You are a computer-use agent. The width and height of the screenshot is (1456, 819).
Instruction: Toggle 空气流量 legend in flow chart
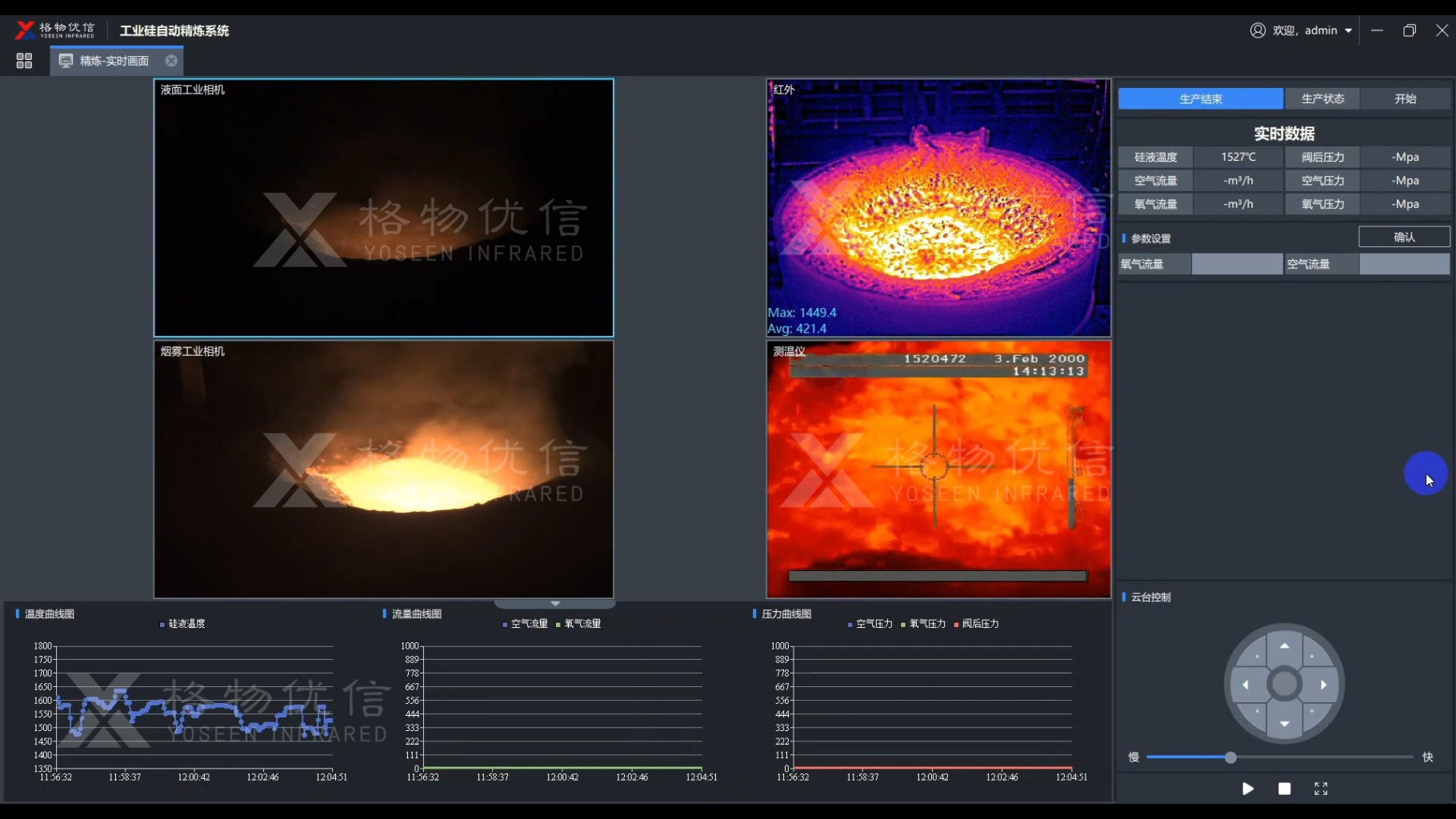525,624
